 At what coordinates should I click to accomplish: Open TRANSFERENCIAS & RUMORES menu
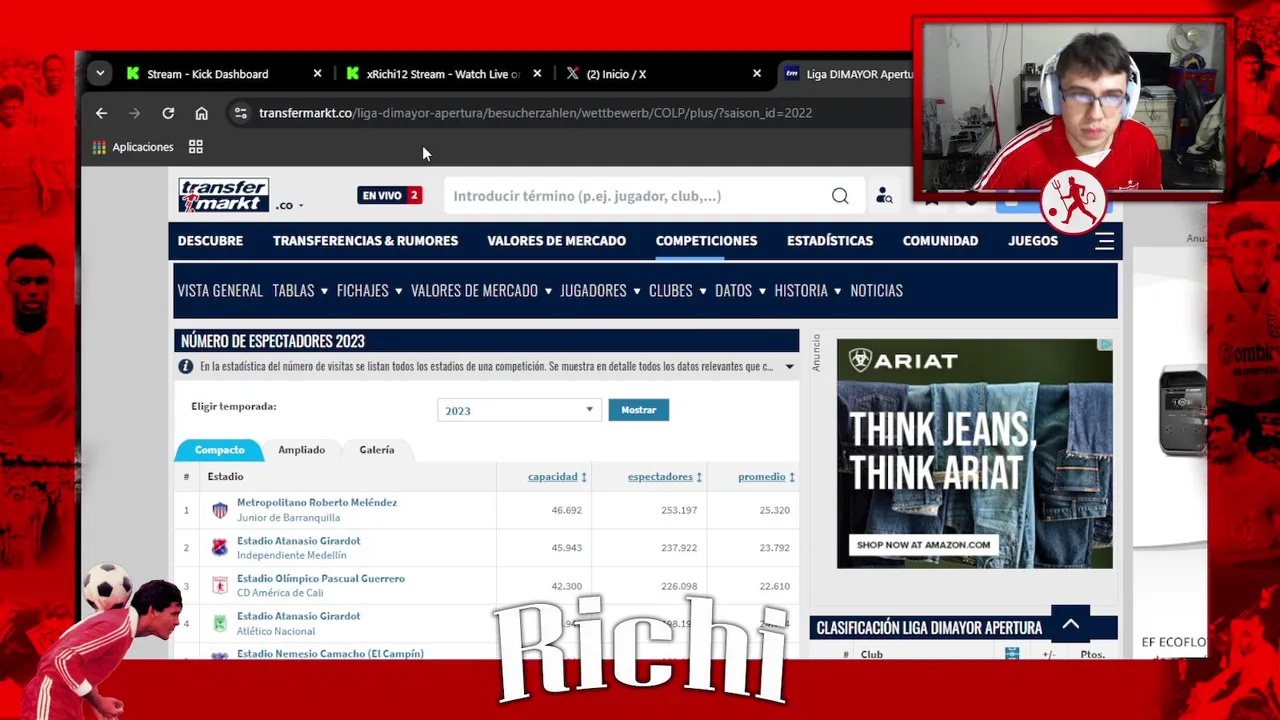click(x=365, y=241)
